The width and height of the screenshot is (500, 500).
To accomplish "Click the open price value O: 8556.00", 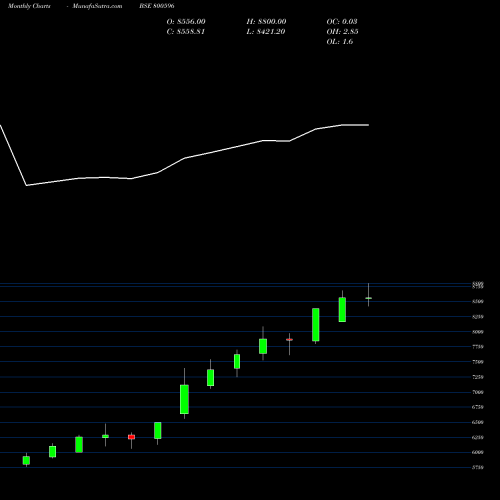I will pos(186,22).
